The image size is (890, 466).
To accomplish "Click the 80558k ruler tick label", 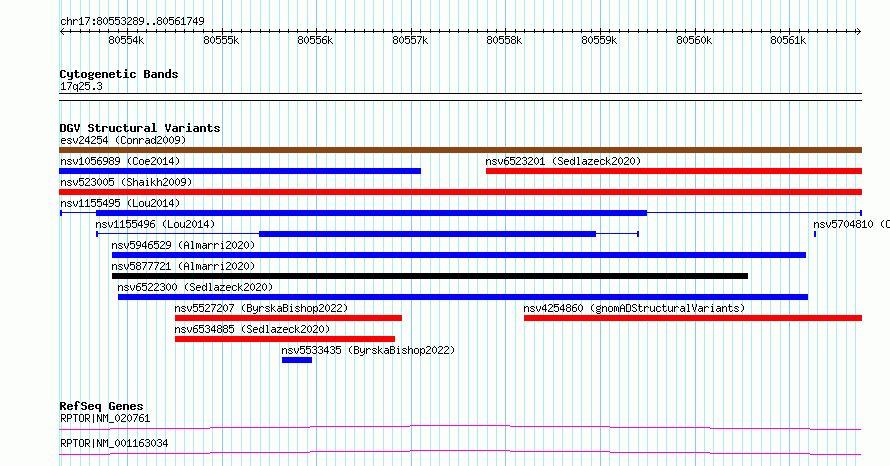I will pyautogui.click(x=504, y=40).
